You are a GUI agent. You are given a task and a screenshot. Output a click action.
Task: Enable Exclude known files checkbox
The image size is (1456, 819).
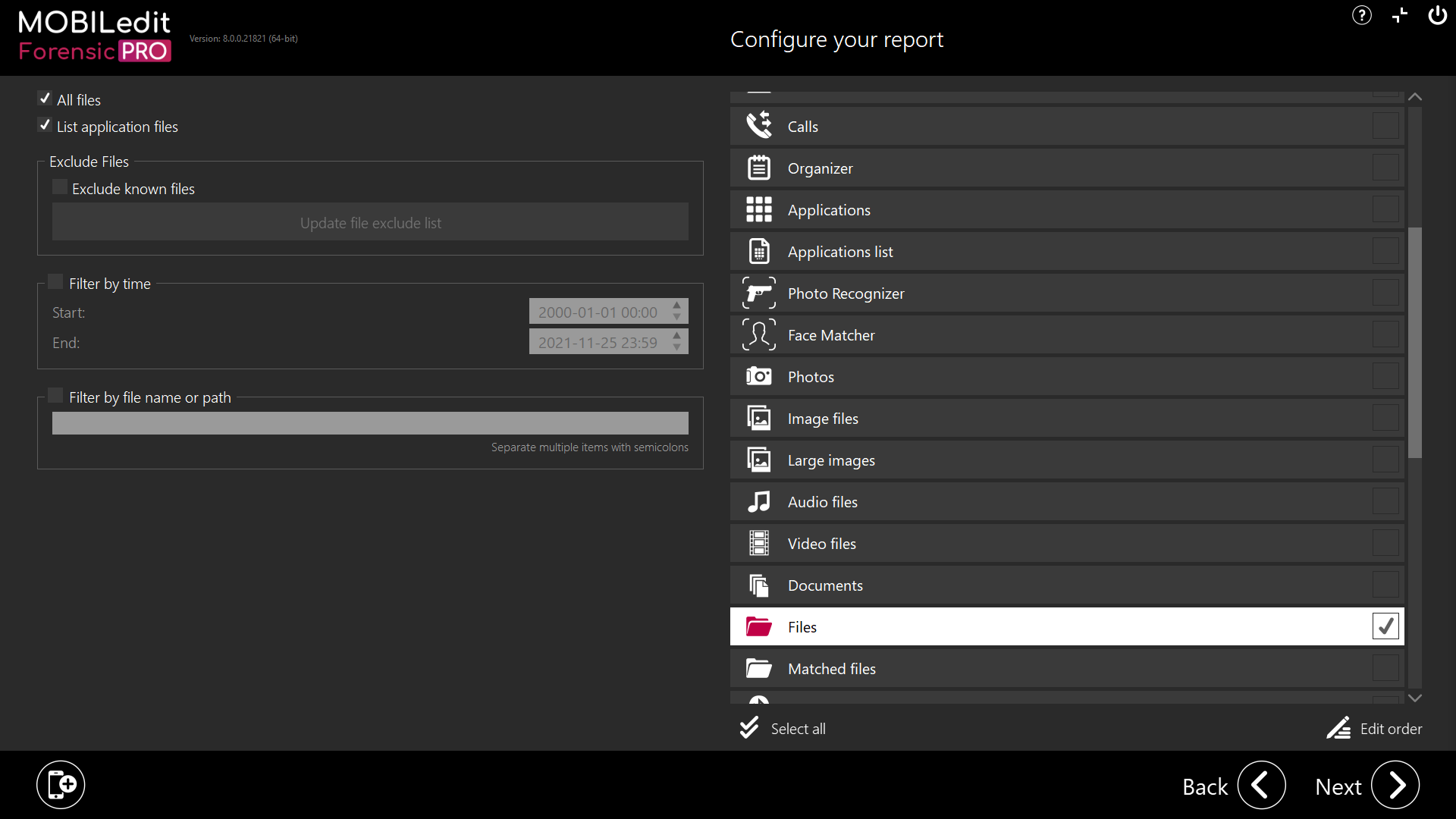(x=60, y=187)
